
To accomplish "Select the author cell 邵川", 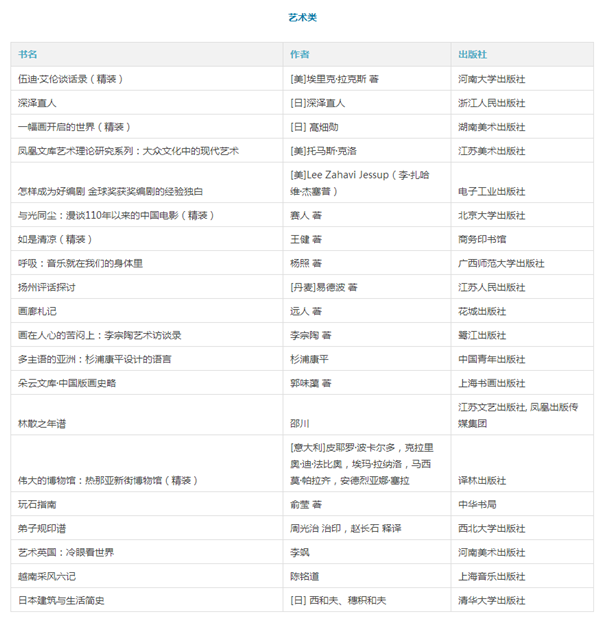I will (x=299, y=424).
